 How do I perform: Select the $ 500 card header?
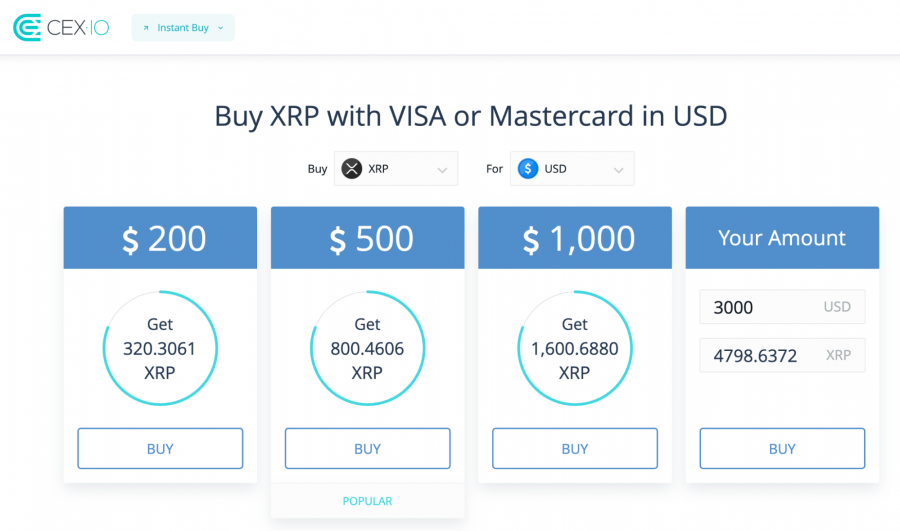[x=367, y=238]
